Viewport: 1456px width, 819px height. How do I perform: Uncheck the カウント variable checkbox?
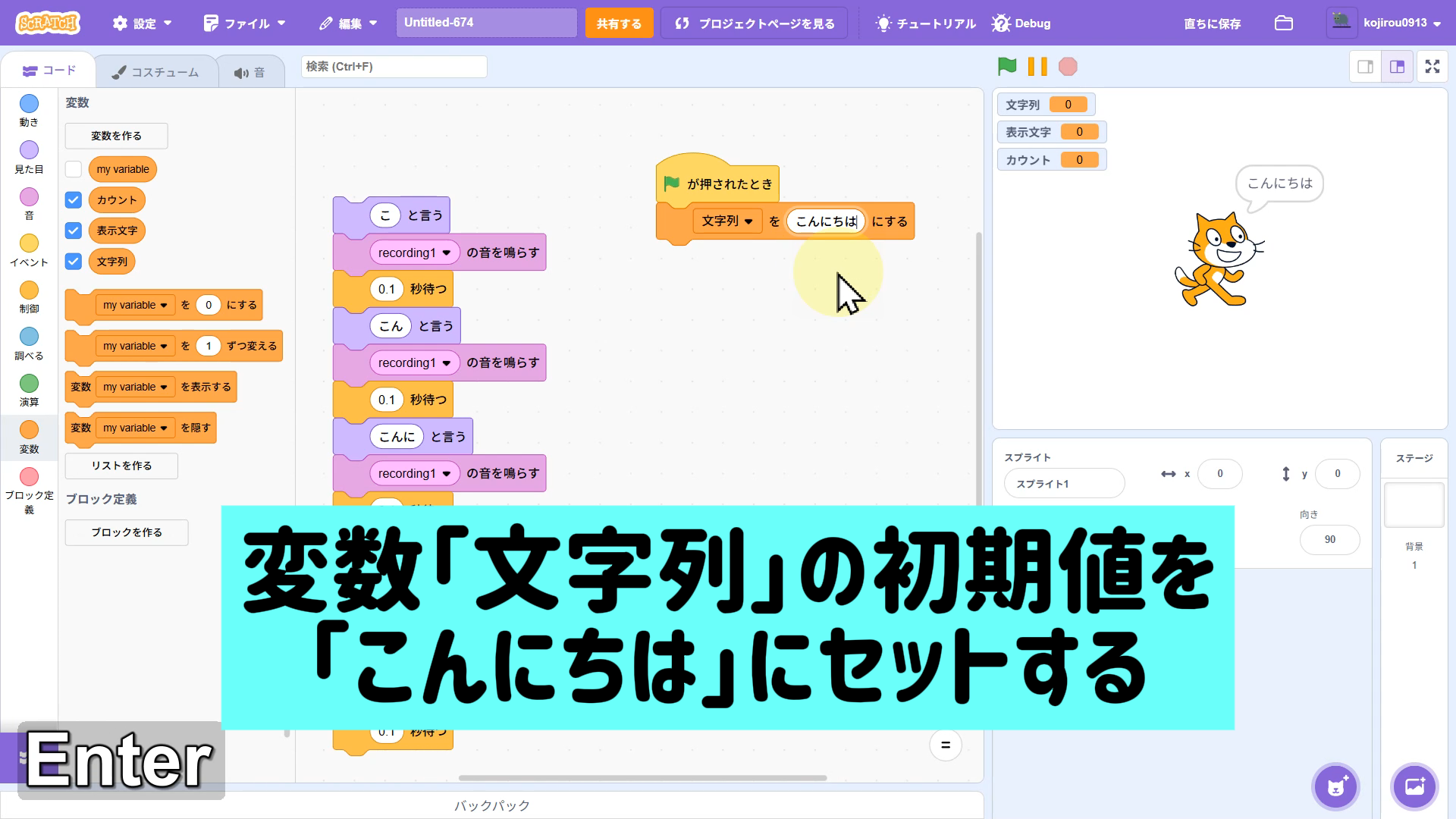pyautogui.click(x=74, y=200)
